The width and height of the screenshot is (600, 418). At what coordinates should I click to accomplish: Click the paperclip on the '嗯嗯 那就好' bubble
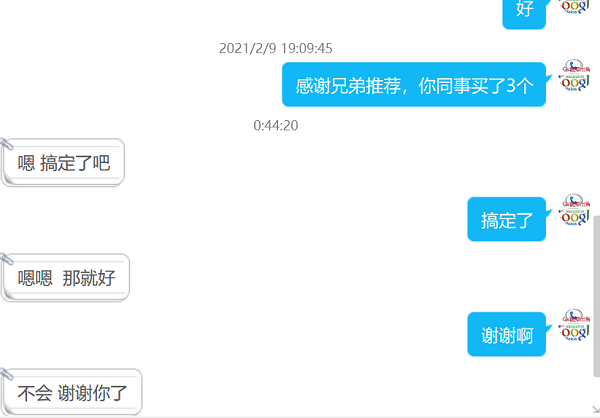[x=7, y=259]
